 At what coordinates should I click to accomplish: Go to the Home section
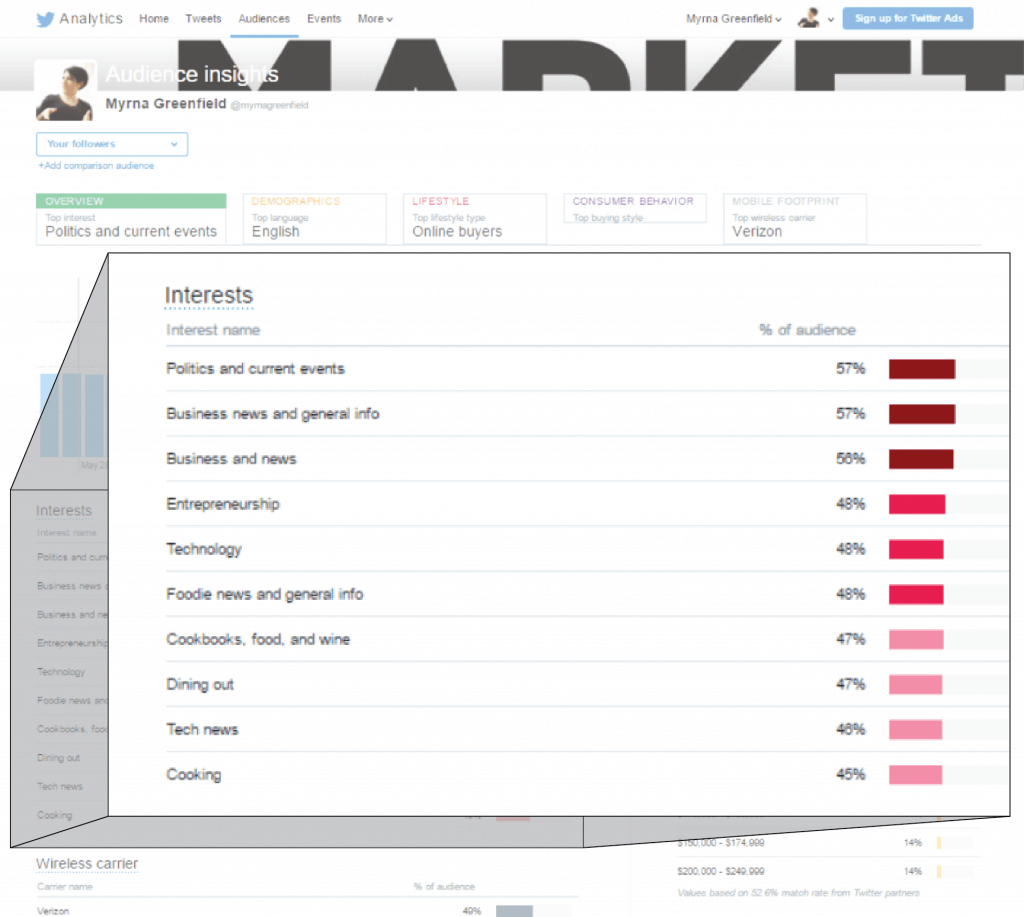point(154,18)
